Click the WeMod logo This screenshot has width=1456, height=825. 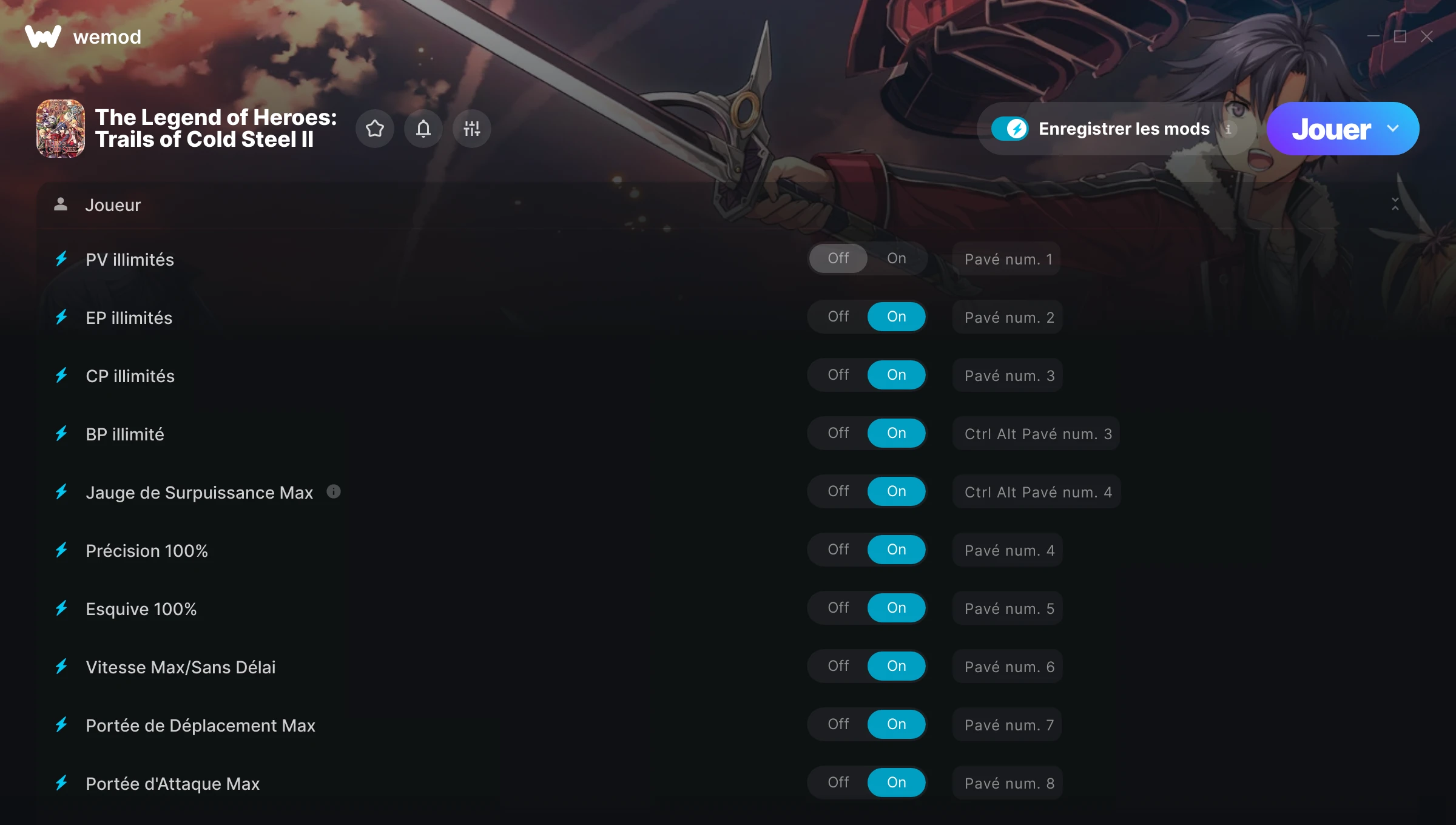click(43, 37)
